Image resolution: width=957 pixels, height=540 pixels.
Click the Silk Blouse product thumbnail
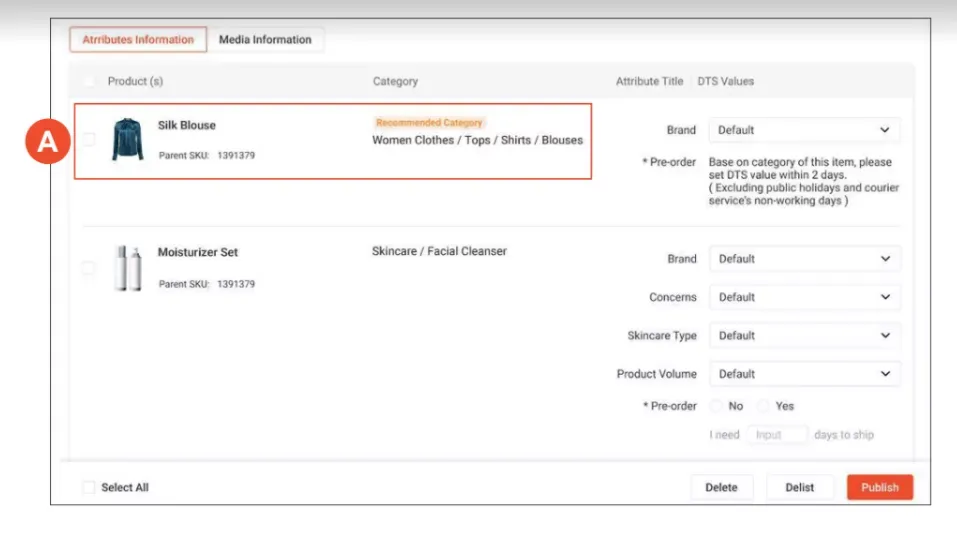point(128,140)
